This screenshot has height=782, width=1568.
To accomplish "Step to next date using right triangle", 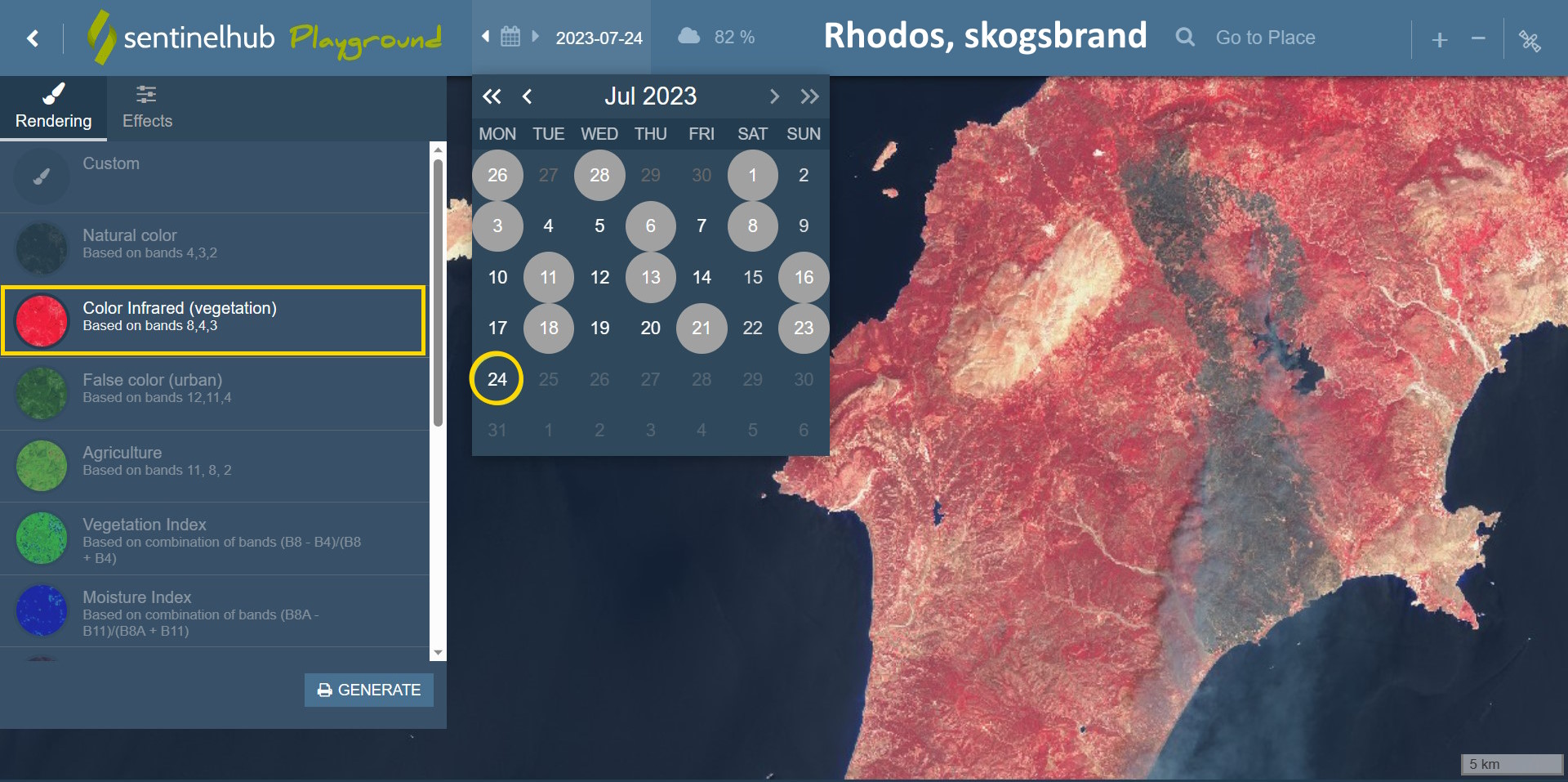I will tap(536, 37).
